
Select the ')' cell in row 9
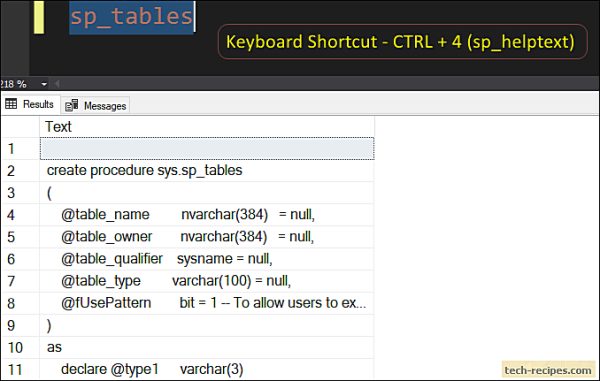coord(207,326)
